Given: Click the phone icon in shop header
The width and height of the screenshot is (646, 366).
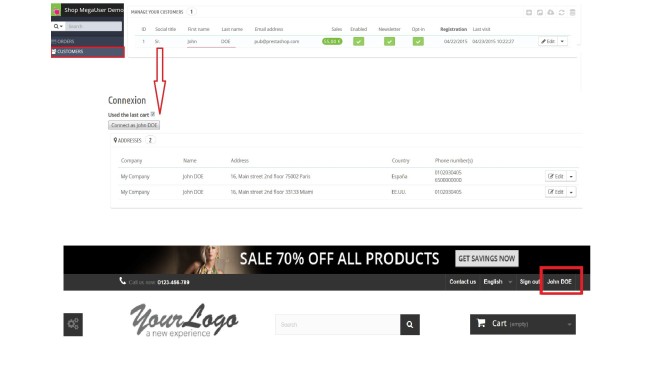Looking at the screenshot, I should tap(122, 281).
